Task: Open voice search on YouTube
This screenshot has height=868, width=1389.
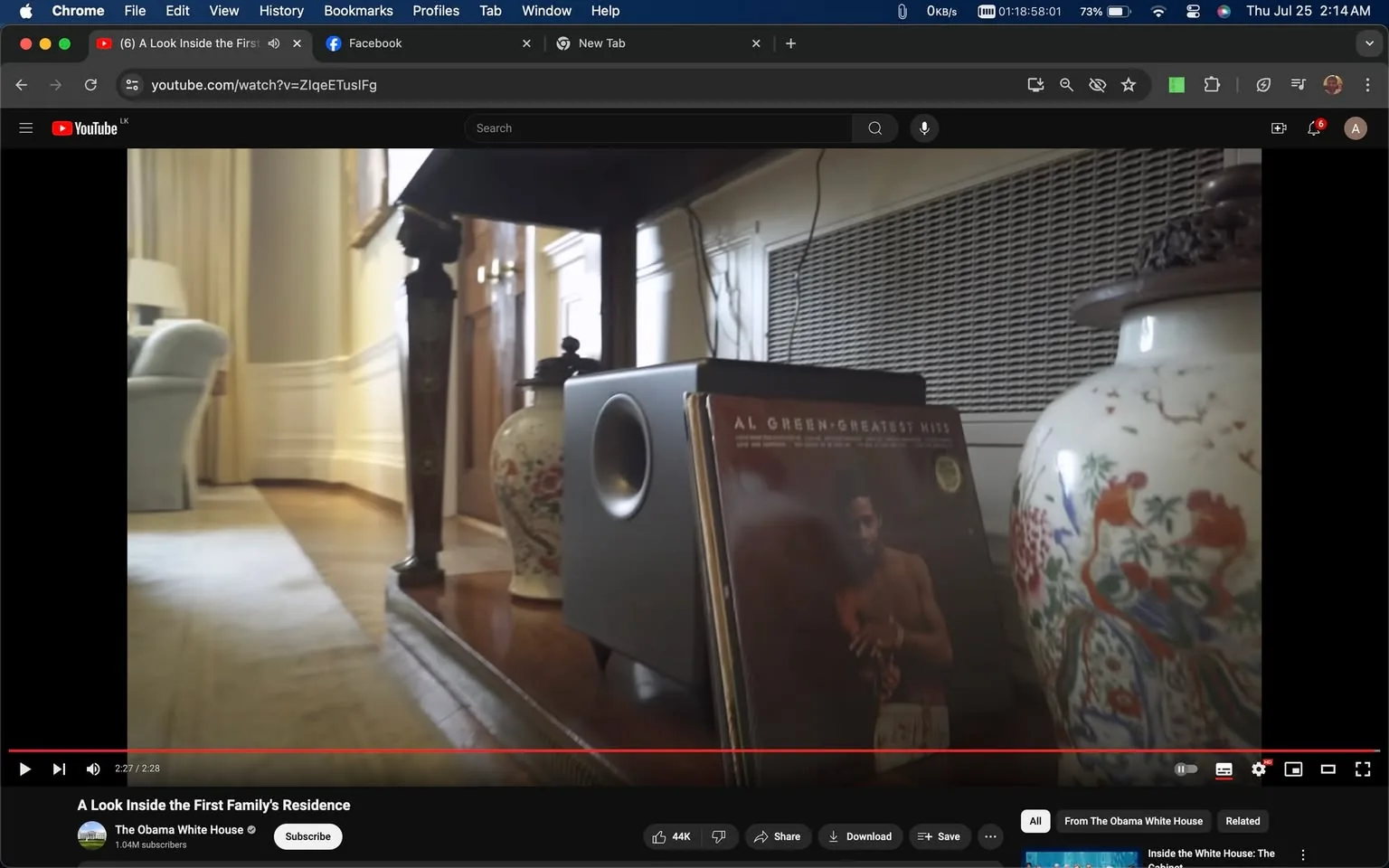Action: point(923,127)
